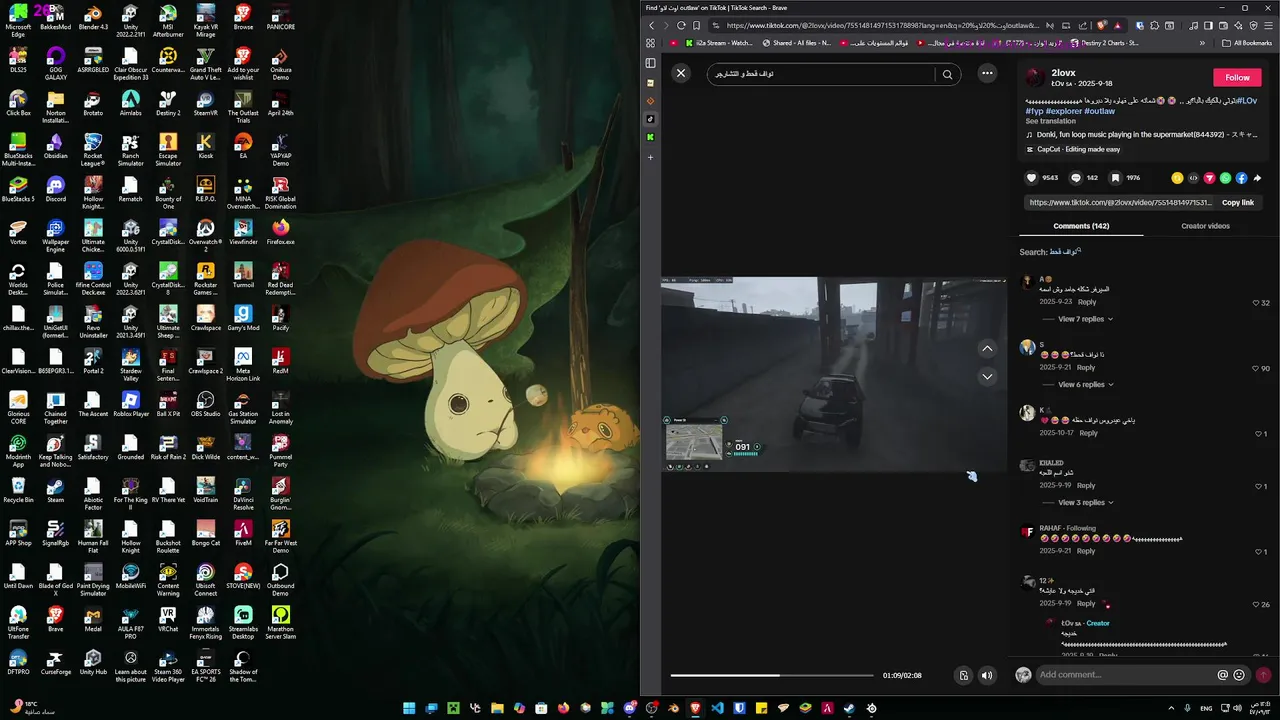1280x720 pixels.
Task: Open comments via speech bubble icon
Action: [1076, 178]
